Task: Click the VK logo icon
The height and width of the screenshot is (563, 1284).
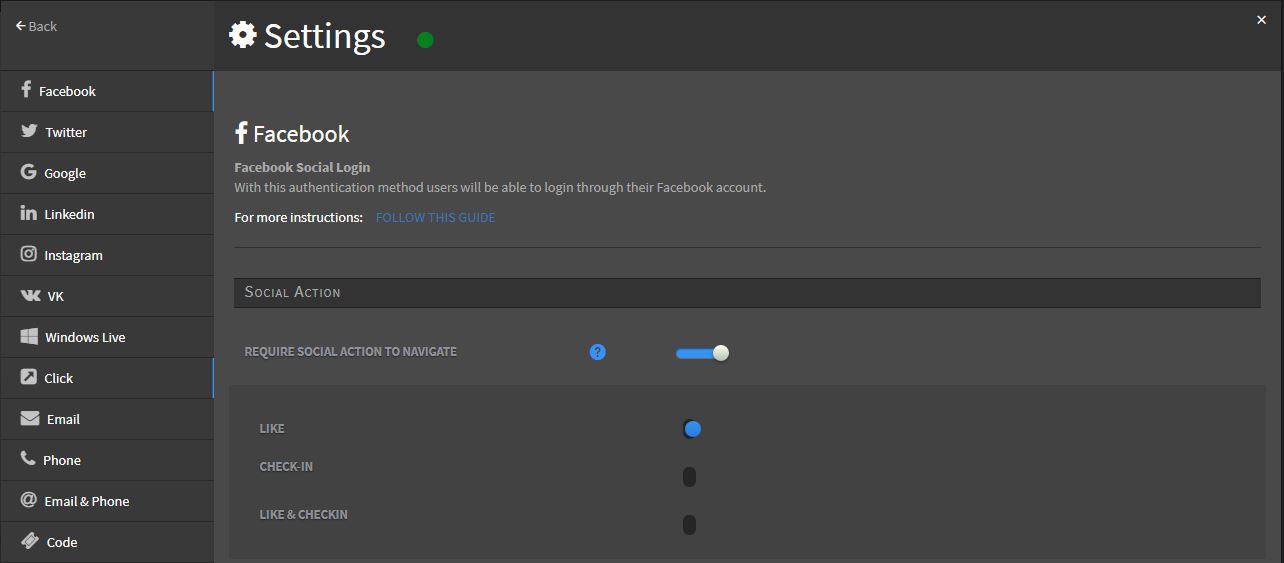Action: [30, 295]
